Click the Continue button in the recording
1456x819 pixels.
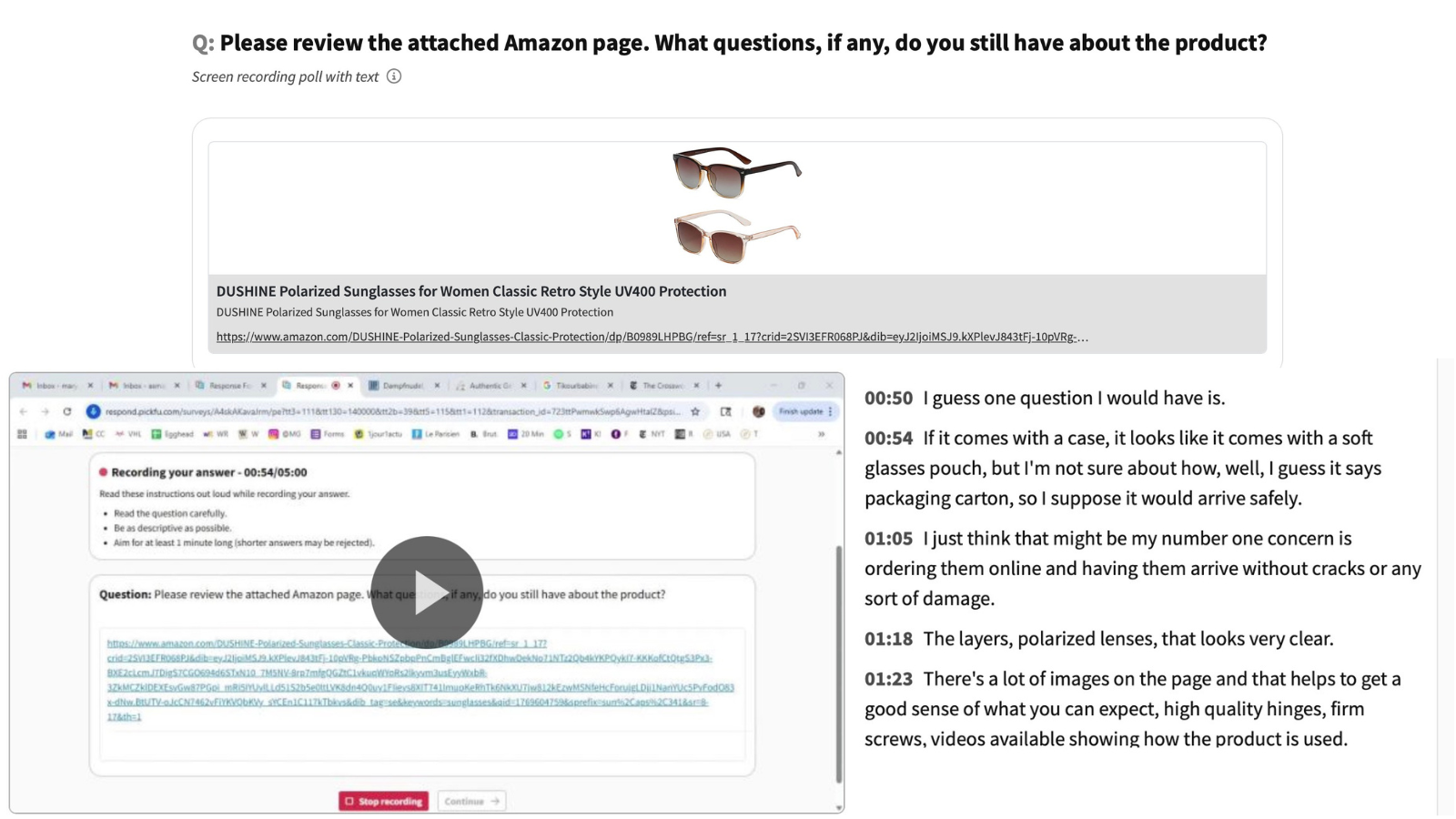(471, 801)
